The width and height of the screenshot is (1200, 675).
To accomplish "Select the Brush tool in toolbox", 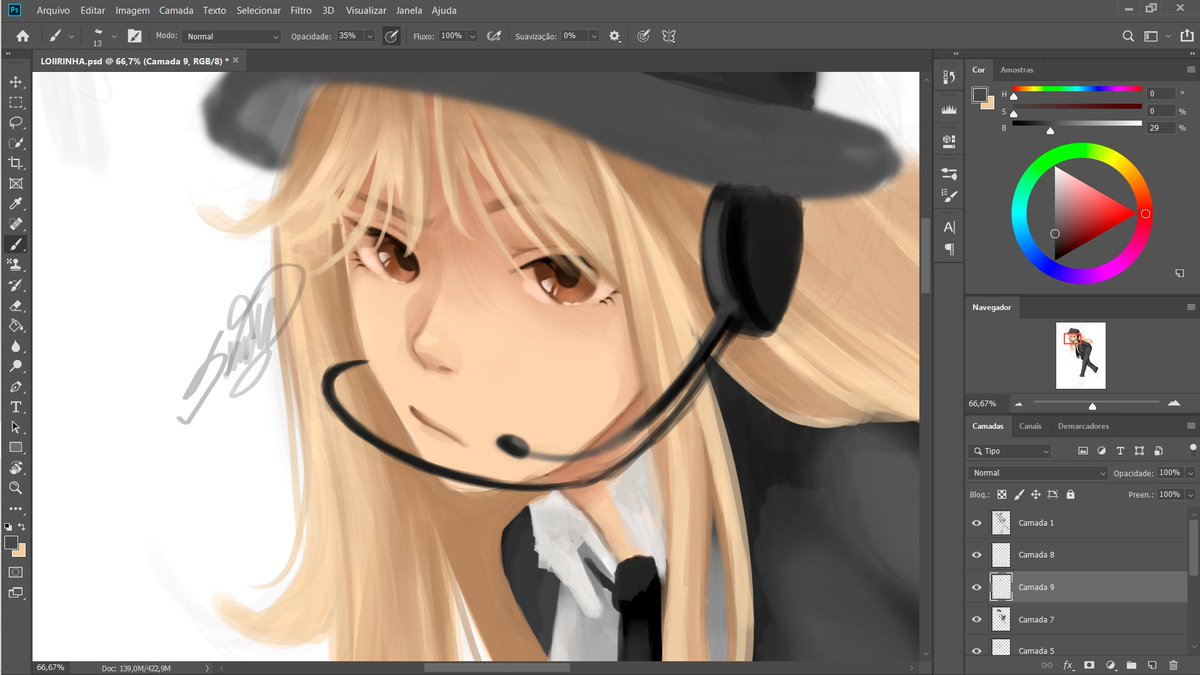I will click(16, 244).
